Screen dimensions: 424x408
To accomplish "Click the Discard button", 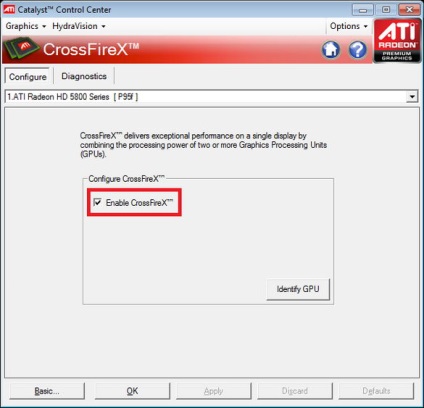I will pos(295,391).
